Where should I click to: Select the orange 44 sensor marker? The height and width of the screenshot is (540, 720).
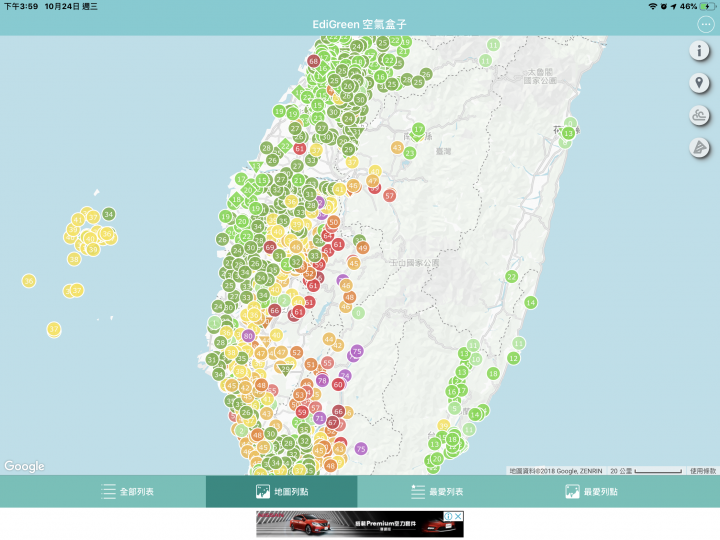click(x=329, y=339)
